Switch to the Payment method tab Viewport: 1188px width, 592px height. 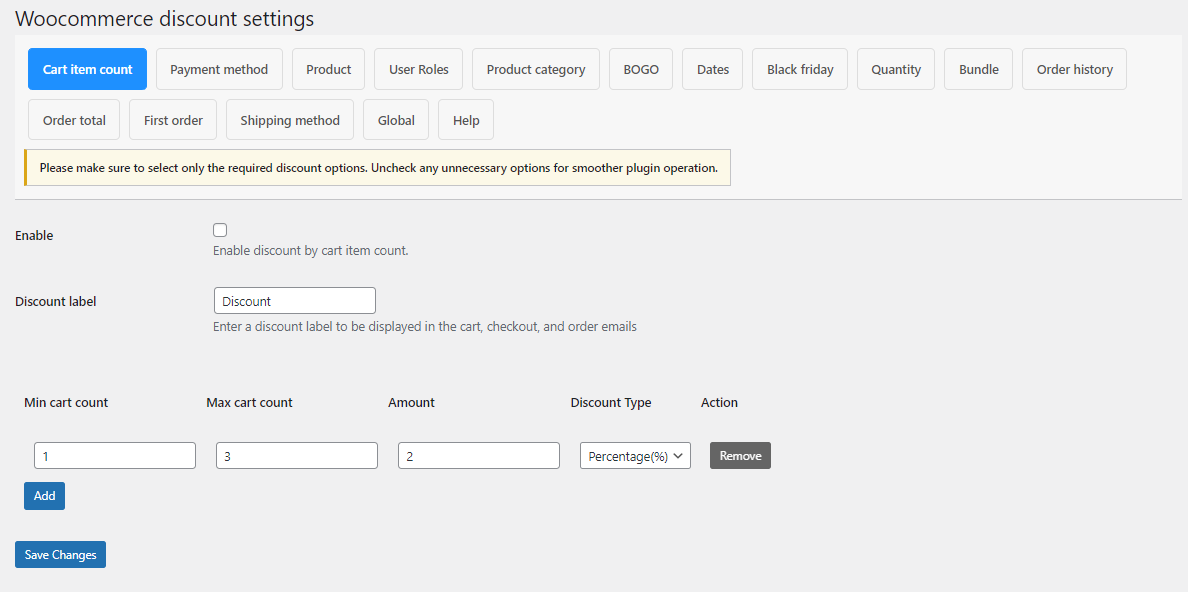pos(219,69)
